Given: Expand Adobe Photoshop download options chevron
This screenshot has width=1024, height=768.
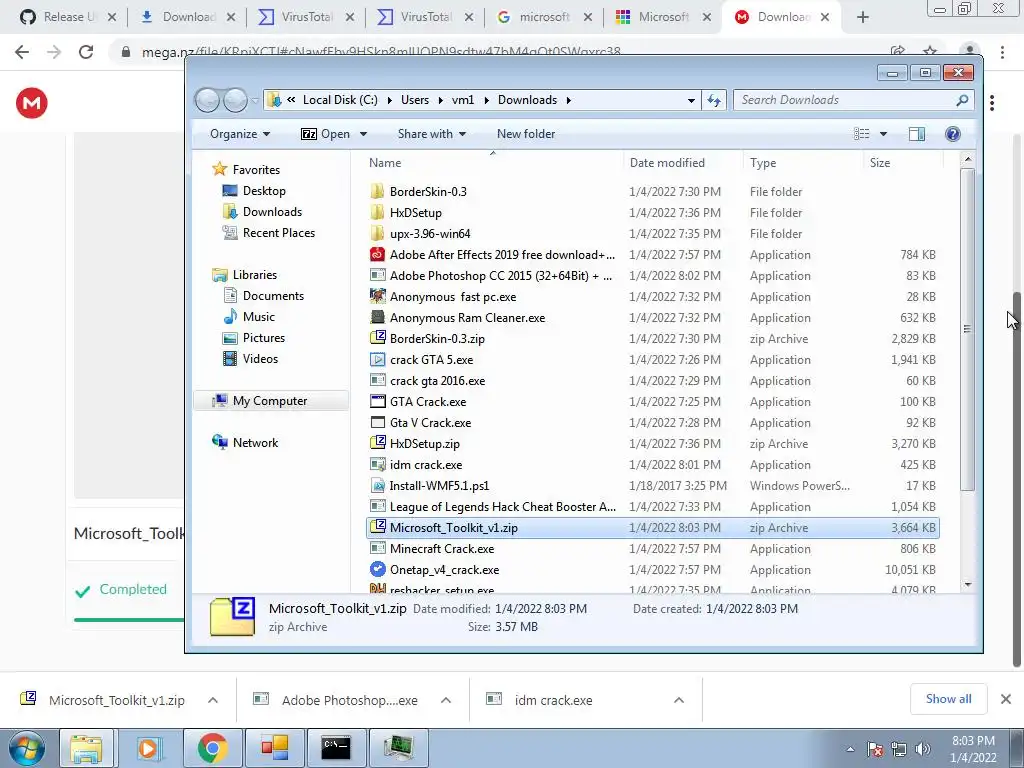Looking at the screenshot, I should pos(445,700).
